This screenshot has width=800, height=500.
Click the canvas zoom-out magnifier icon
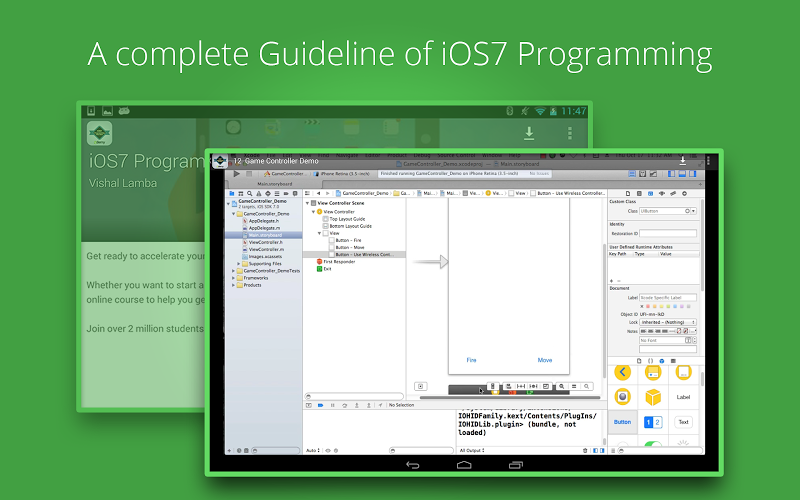(561, 386)
